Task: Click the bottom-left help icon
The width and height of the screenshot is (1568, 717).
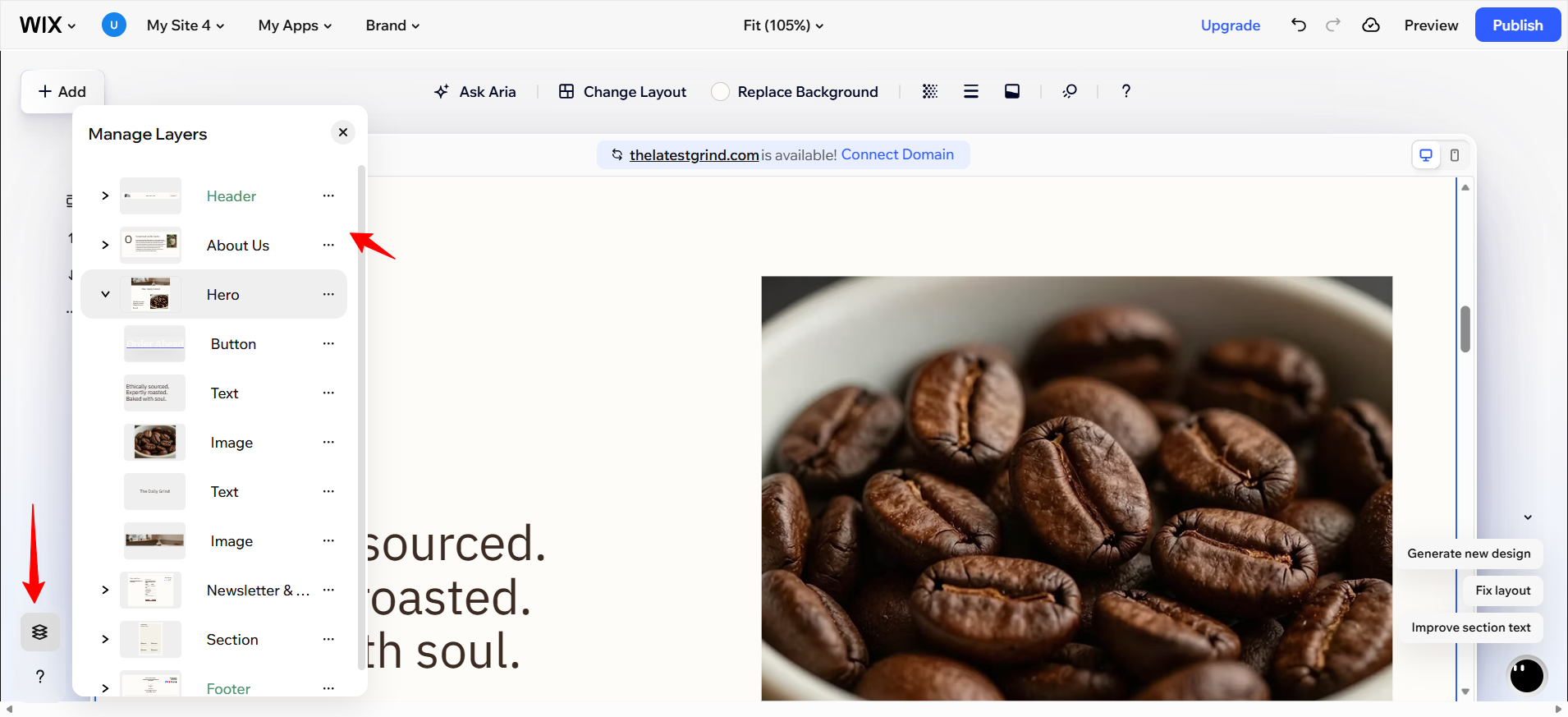Action: pos(40,676)
